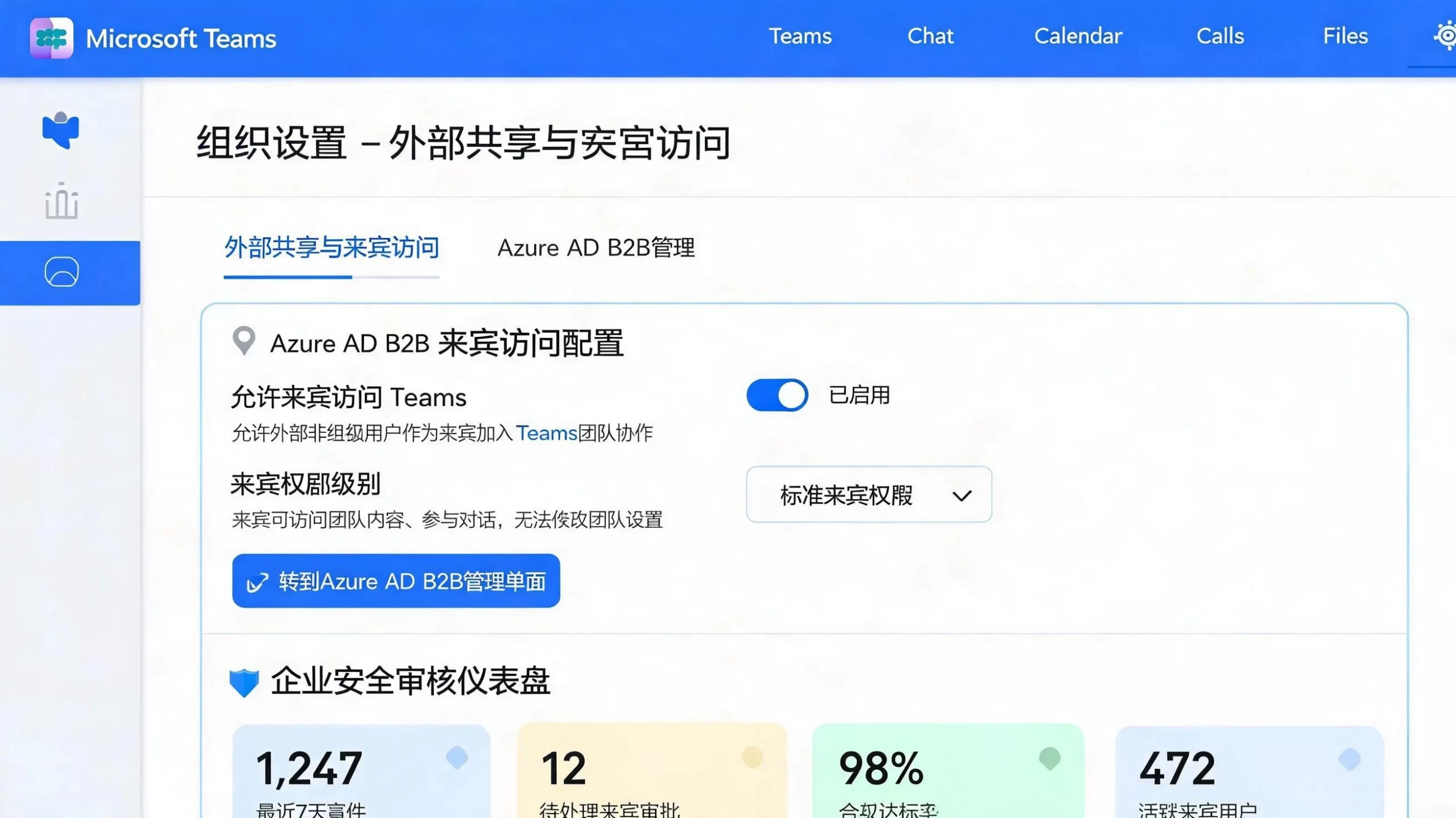
Task: Open the 98% compliance card
Action: [x=948, y=771]
